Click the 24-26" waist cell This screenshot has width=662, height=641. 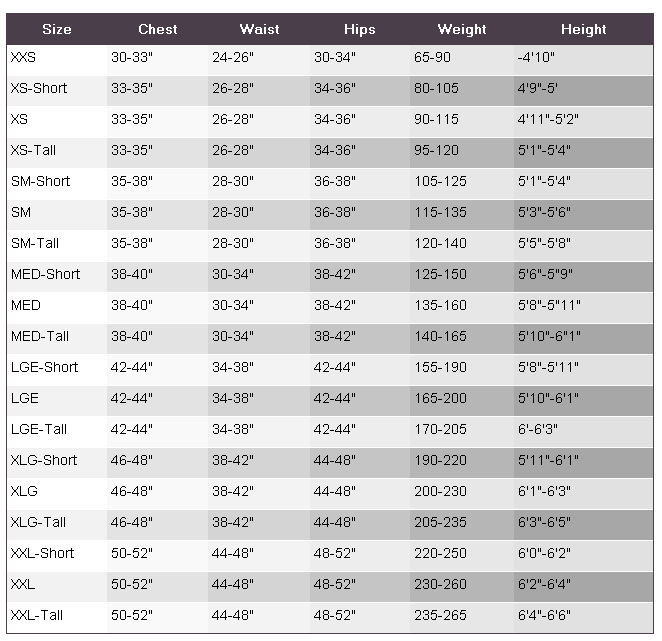[233, 58]
